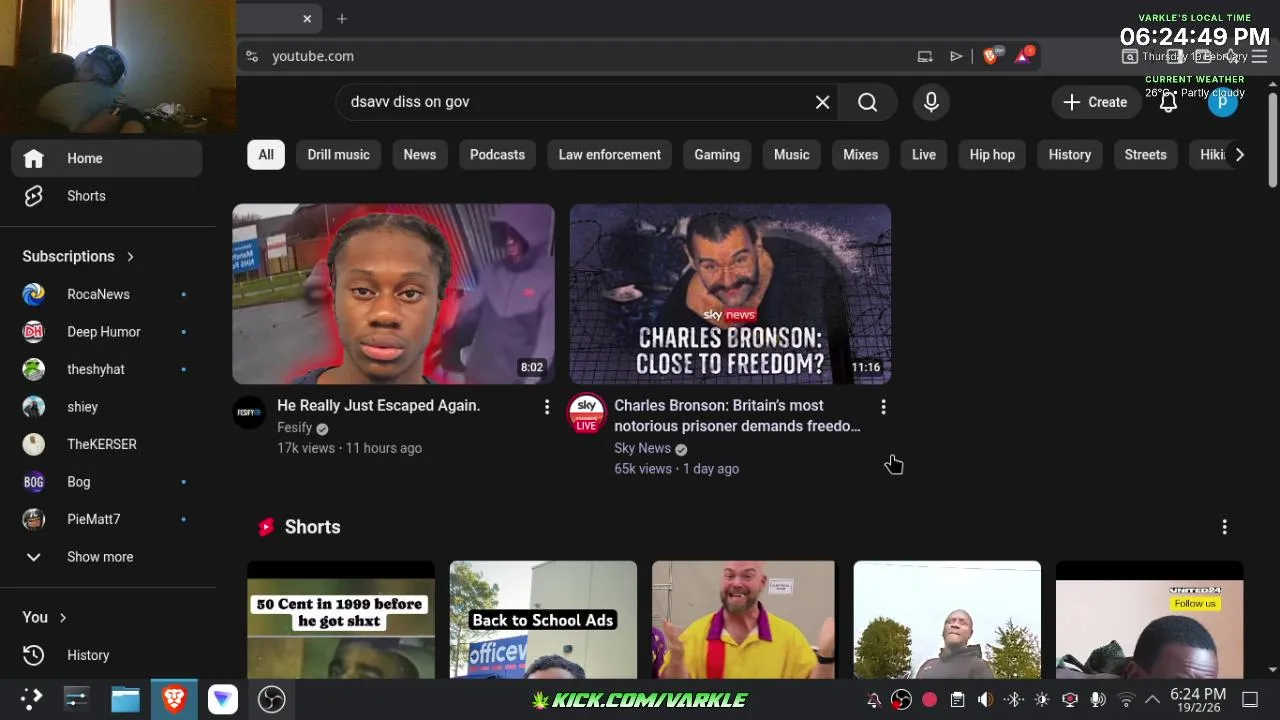The height and width of the screenshot is (720, 1280).
Task: Open more options for Fesify video
Action: pos(546,407)
